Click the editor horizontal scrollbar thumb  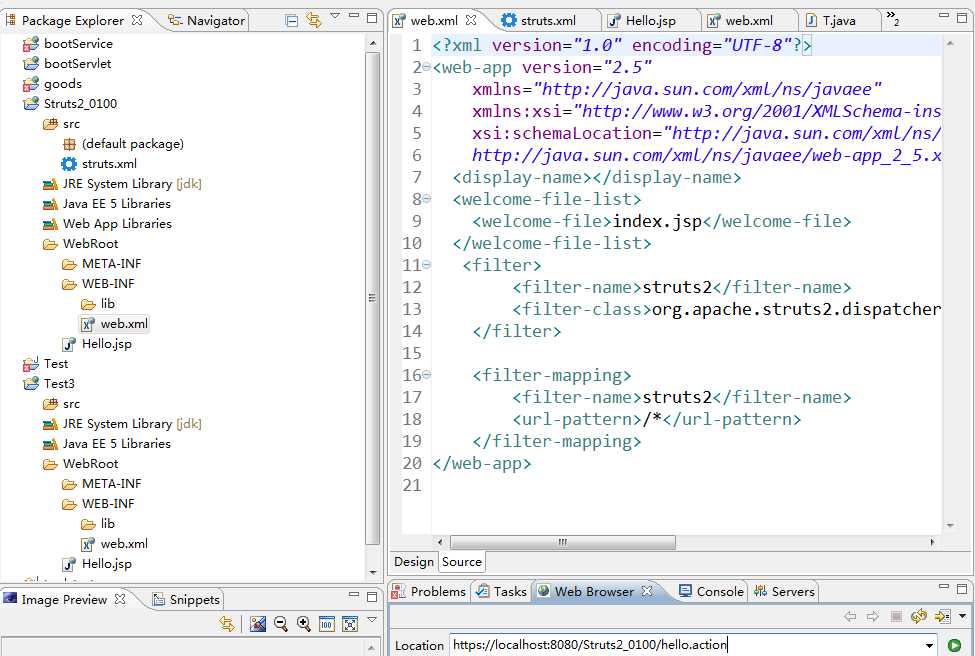tap(563, 542)
